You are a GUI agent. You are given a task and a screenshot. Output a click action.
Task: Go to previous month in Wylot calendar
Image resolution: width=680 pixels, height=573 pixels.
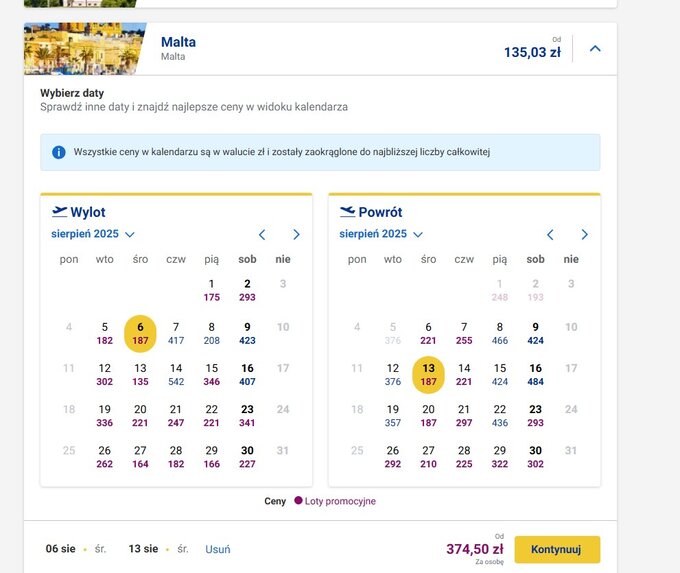(262, 235)
